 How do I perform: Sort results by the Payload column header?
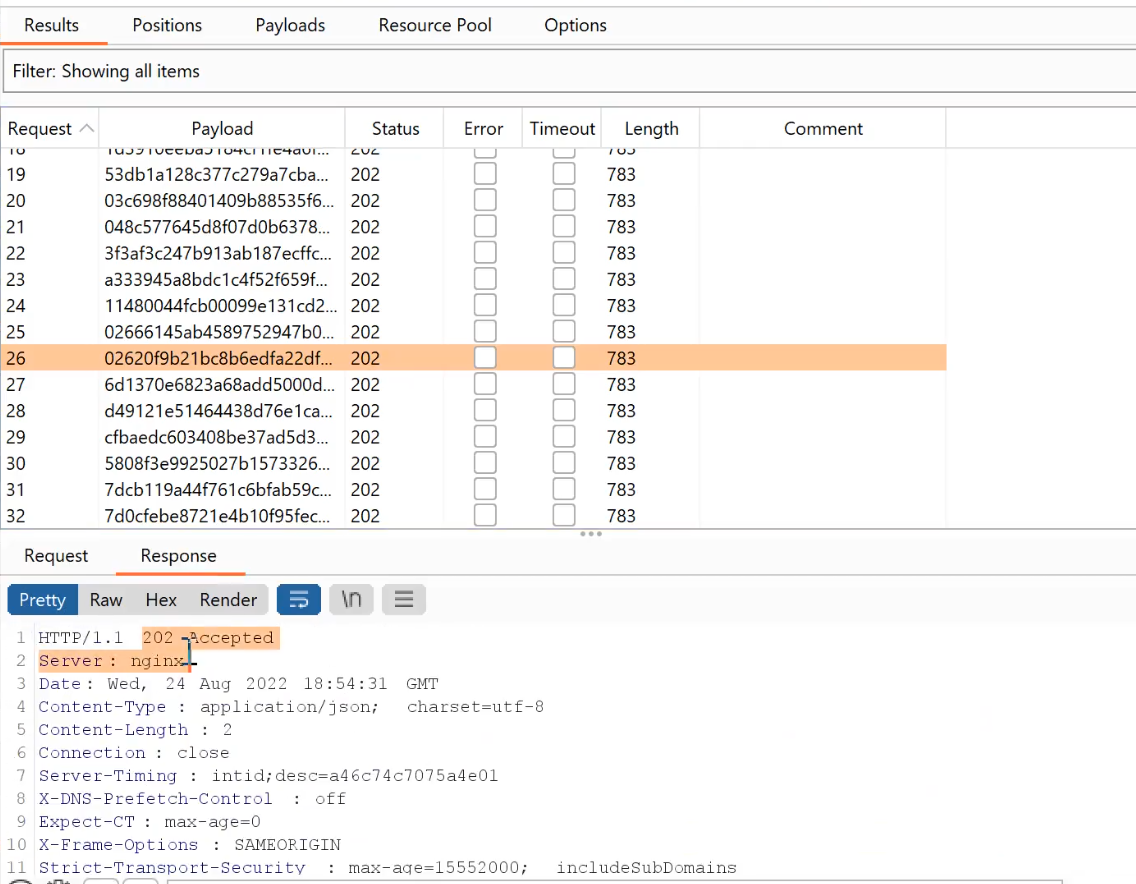[x=222, y=128]
